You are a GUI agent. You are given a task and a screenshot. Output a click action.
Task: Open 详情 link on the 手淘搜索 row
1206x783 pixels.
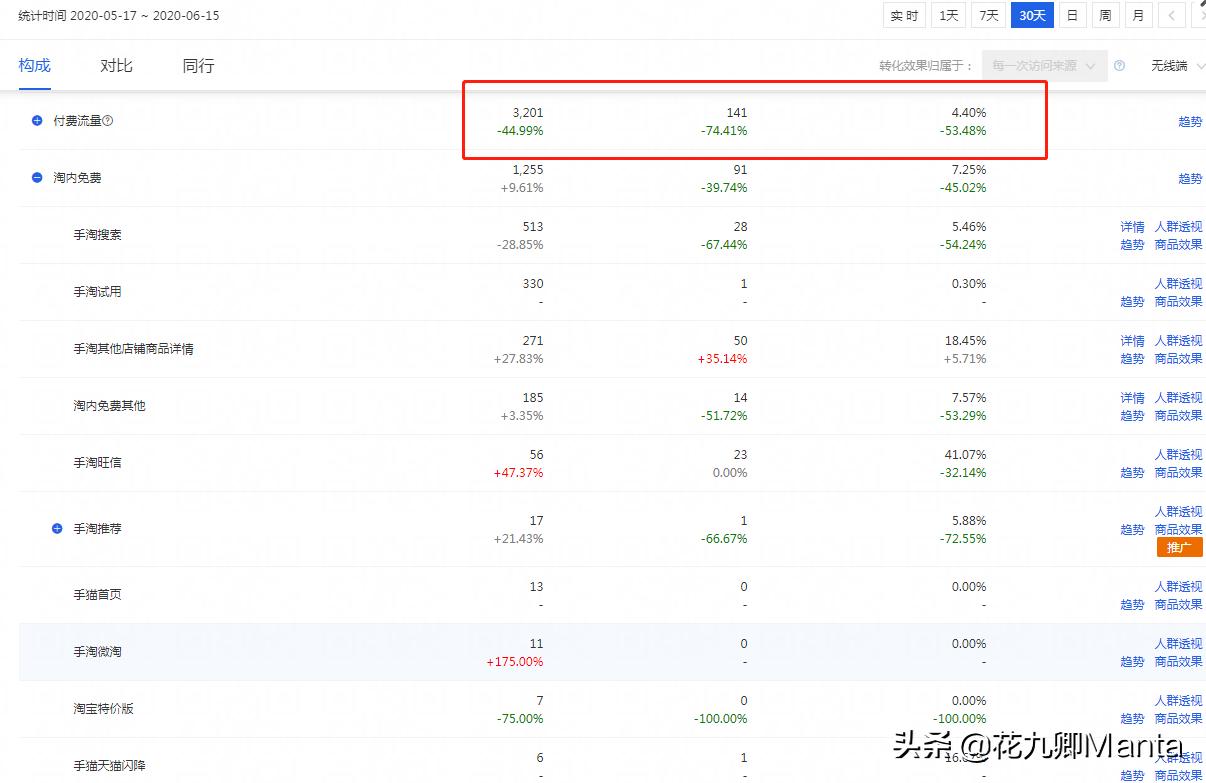tap(1131, 226)
